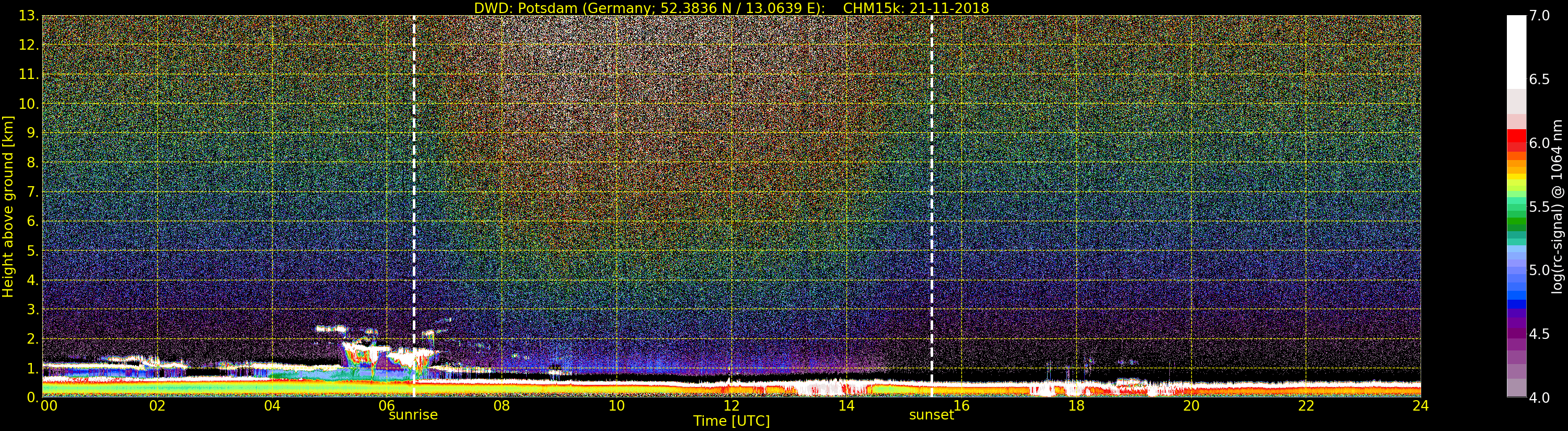This screenshot has height=431, width=1568.
Task: Select the '22' time axis tick label
Action: coord(1306,405)
